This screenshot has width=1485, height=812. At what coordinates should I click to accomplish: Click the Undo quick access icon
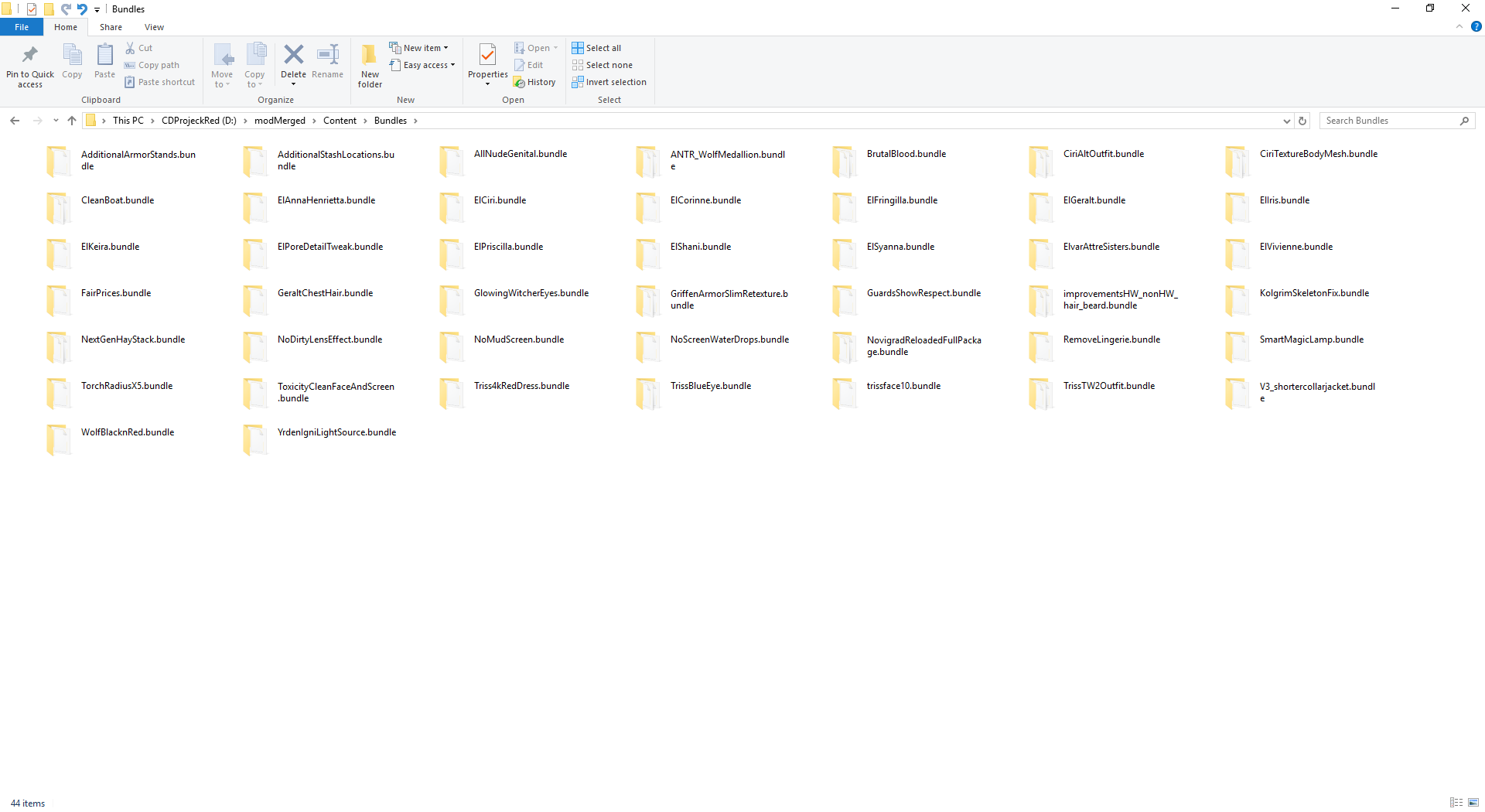click(x=82, y=9)
